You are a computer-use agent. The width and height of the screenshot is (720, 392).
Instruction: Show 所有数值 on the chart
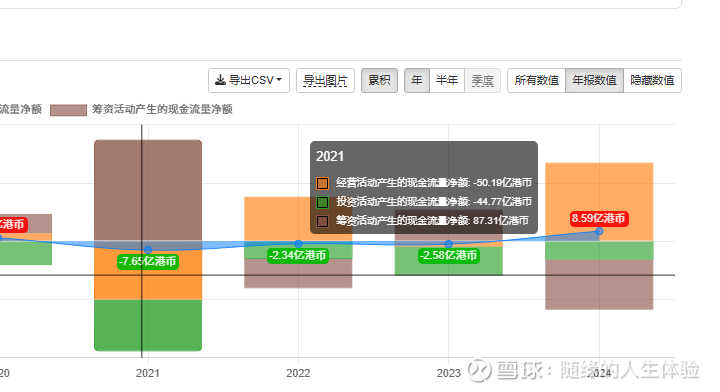tap(536, 81)
